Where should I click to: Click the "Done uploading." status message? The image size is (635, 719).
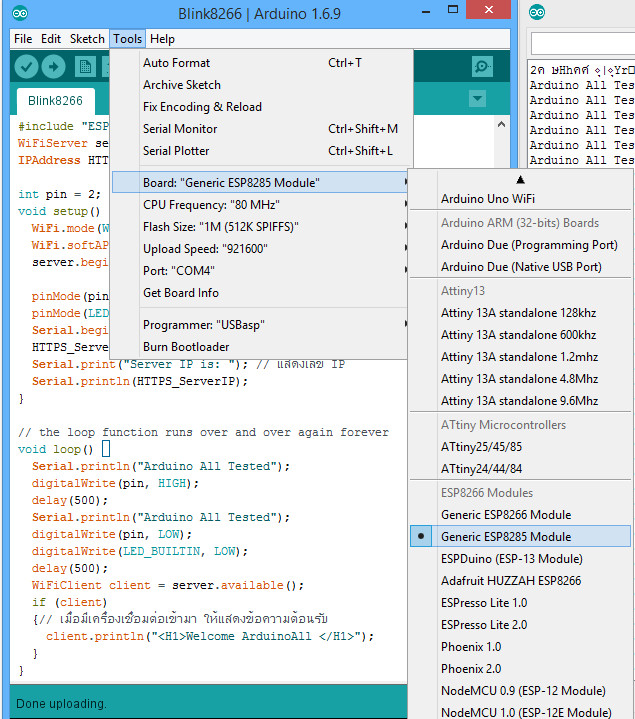pyautogui.click(x=61, y=703)
